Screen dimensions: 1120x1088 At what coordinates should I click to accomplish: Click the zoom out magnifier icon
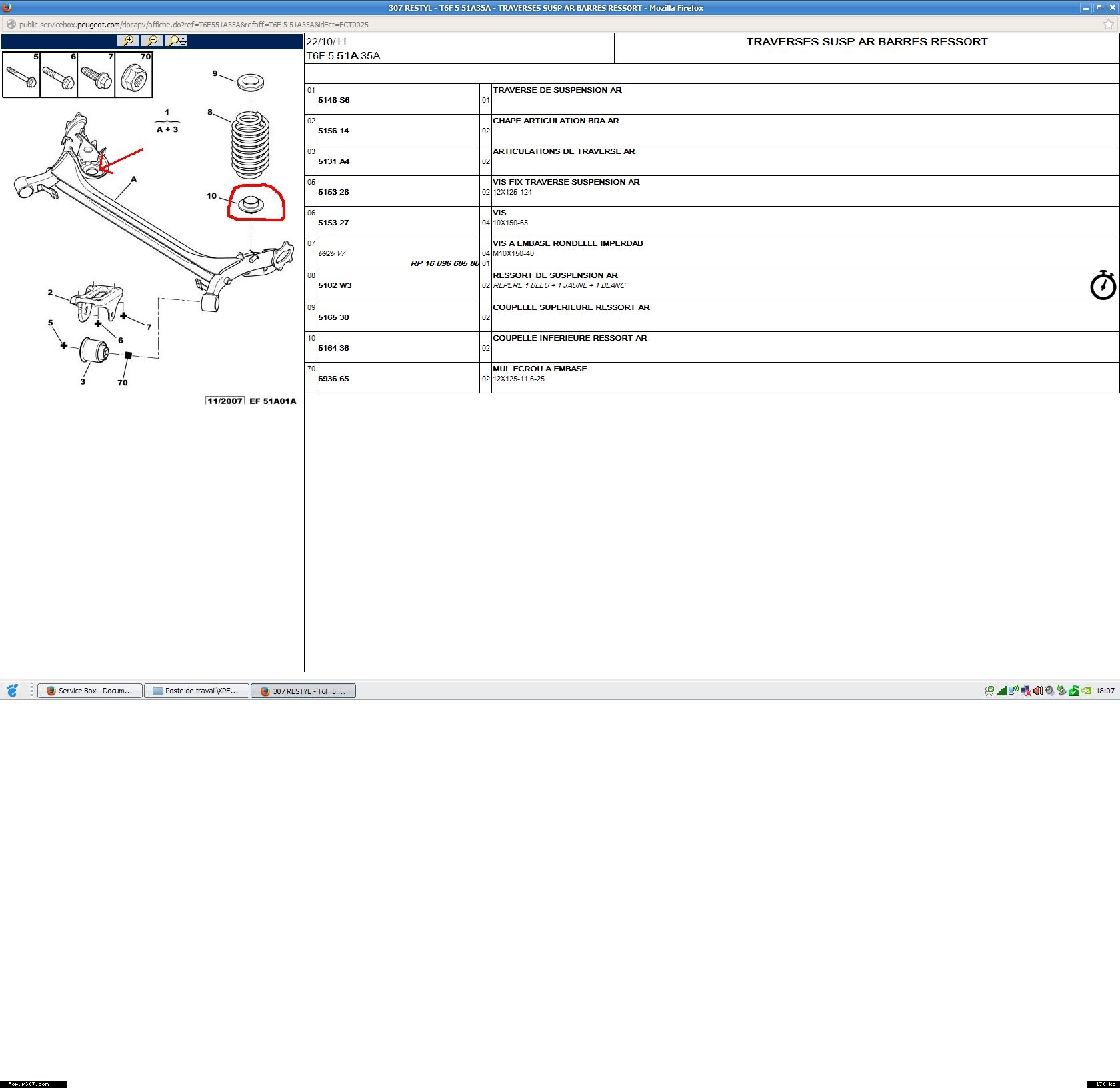coord(152,41)
